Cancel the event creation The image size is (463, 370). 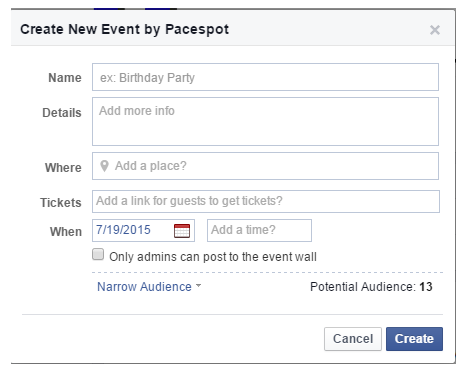coord(353,339)
